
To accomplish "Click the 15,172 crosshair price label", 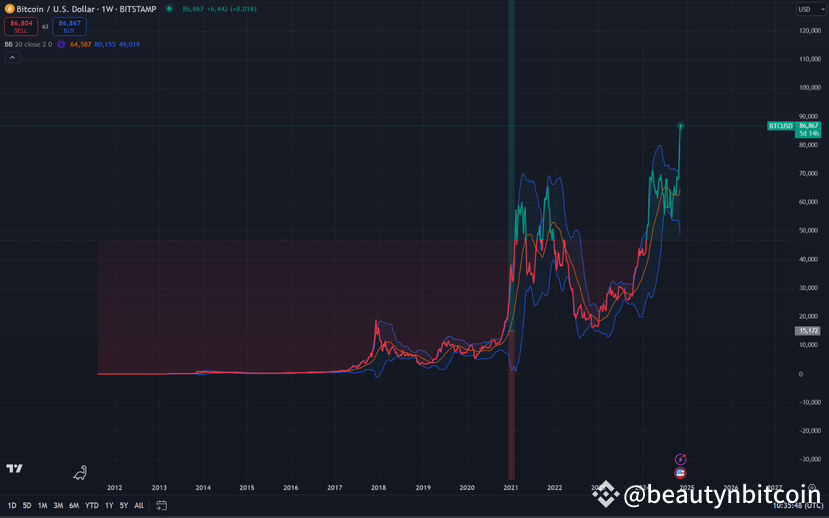I will 808,330.
